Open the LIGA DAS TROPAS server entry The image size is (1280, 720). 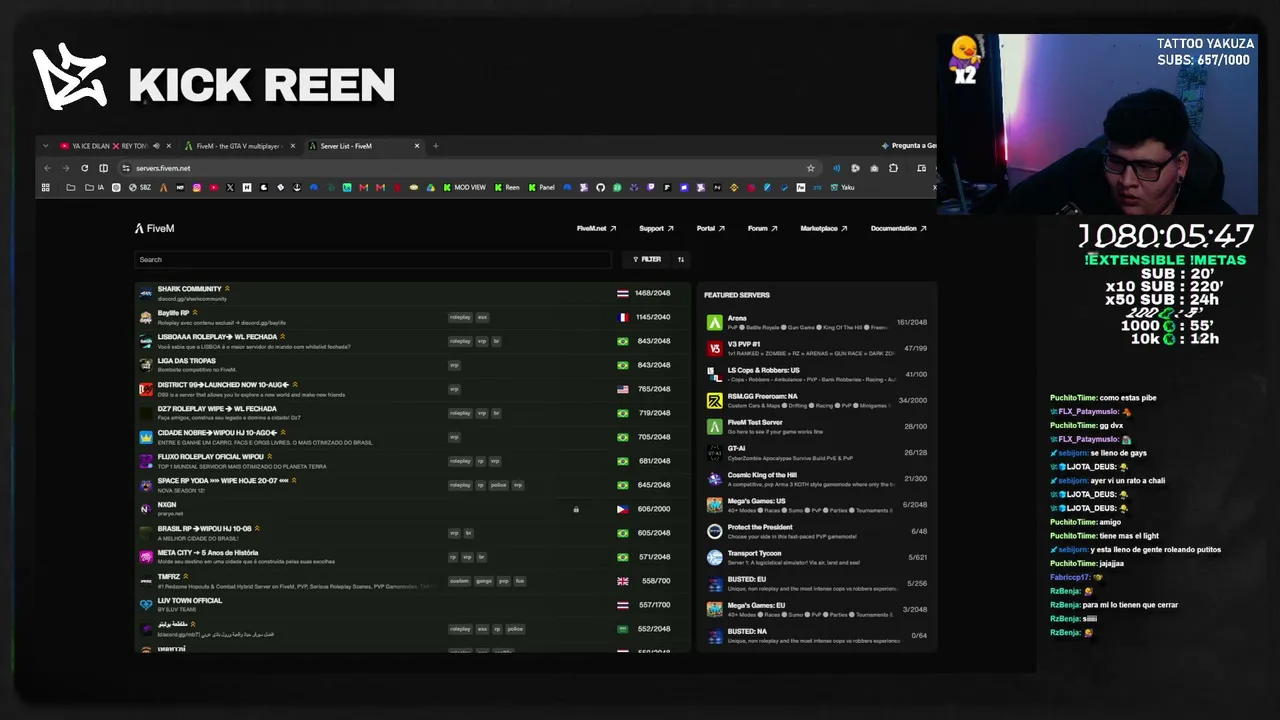[x=412, y=365]
